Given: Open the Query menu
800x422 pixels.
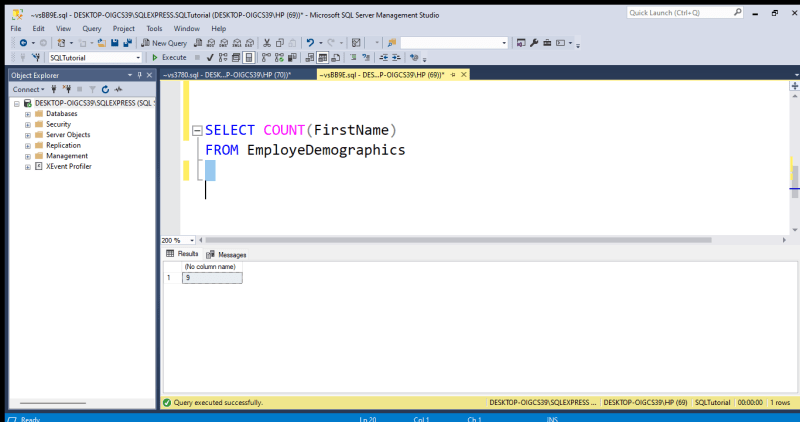Looking at the screenshot, I should (x=92, y=29).
